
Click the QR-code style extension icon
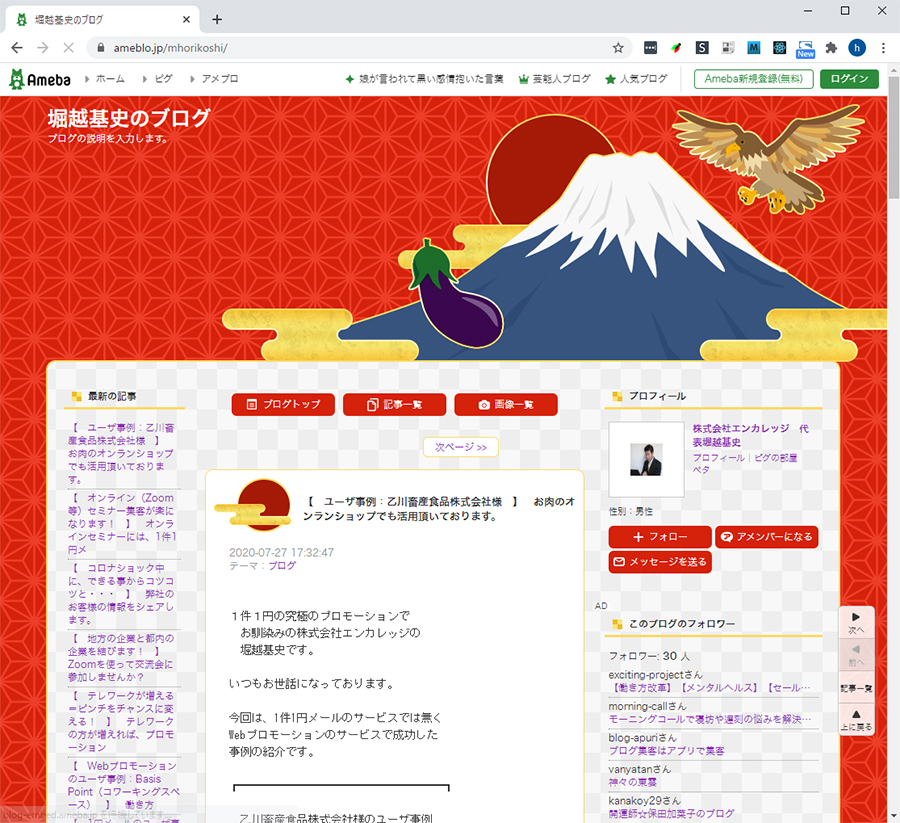click(728, 48)
